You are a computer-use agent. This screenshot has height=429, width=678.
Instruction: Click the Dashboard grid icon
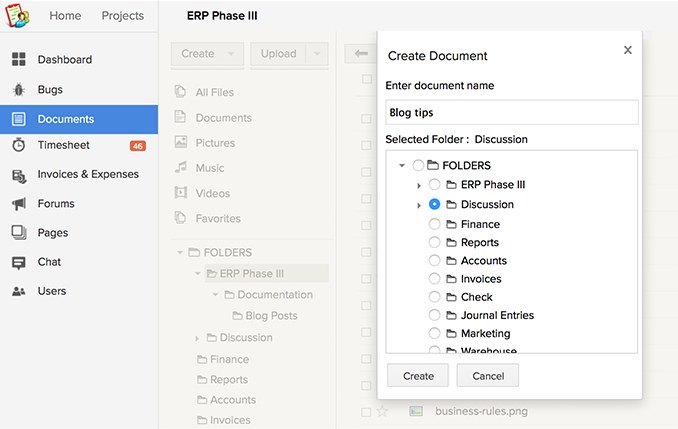pyautogui.click(x=19, y=60)
